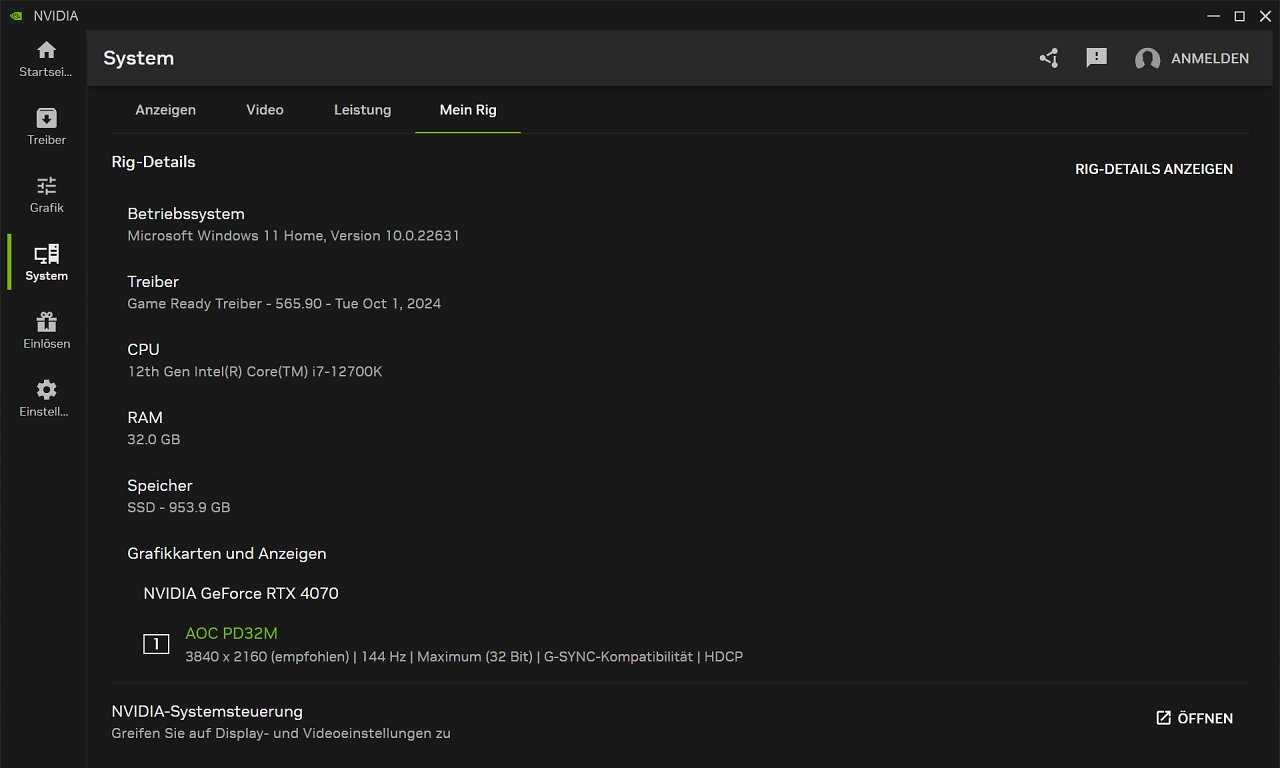Open the Treiber download icon in sidebar

pos(46,118)
